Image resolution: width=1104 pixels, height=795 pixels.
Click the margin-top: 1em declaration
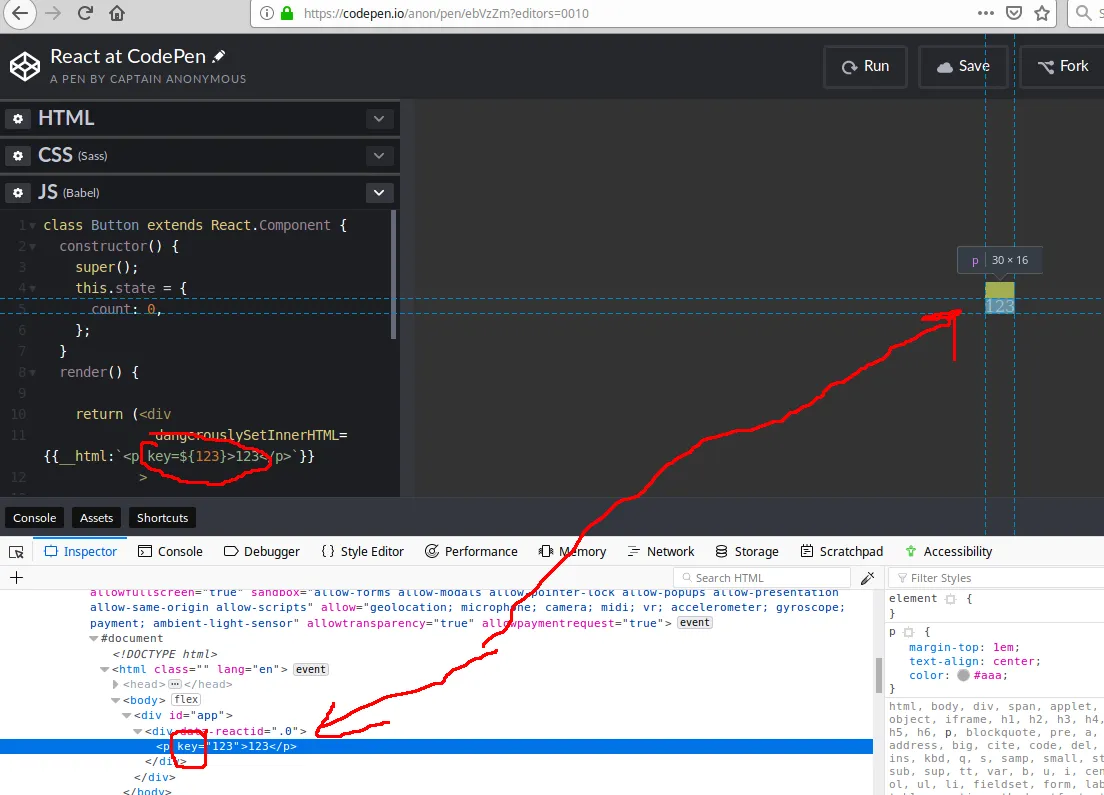coord(963,647)
